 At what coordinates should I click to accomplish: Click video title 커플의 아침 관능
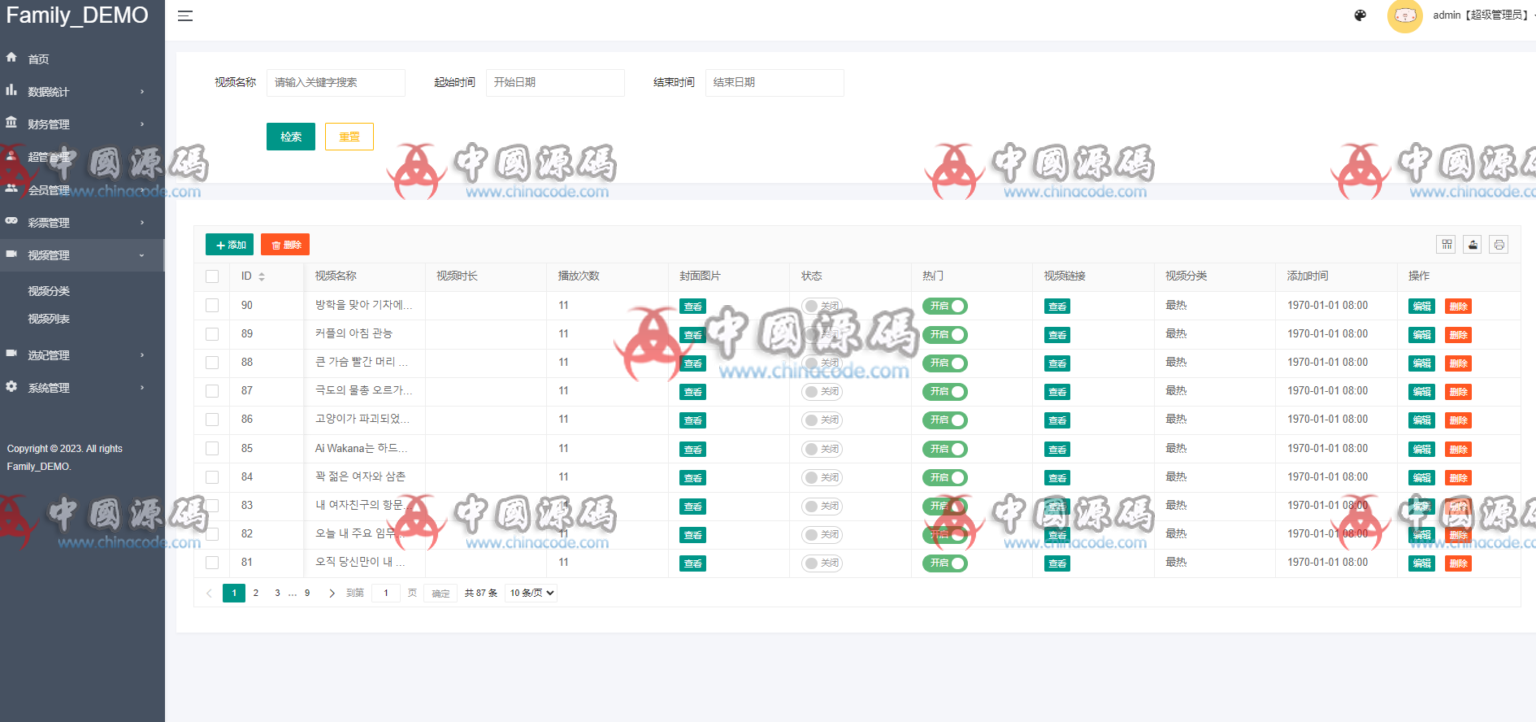tap(354, 333)
